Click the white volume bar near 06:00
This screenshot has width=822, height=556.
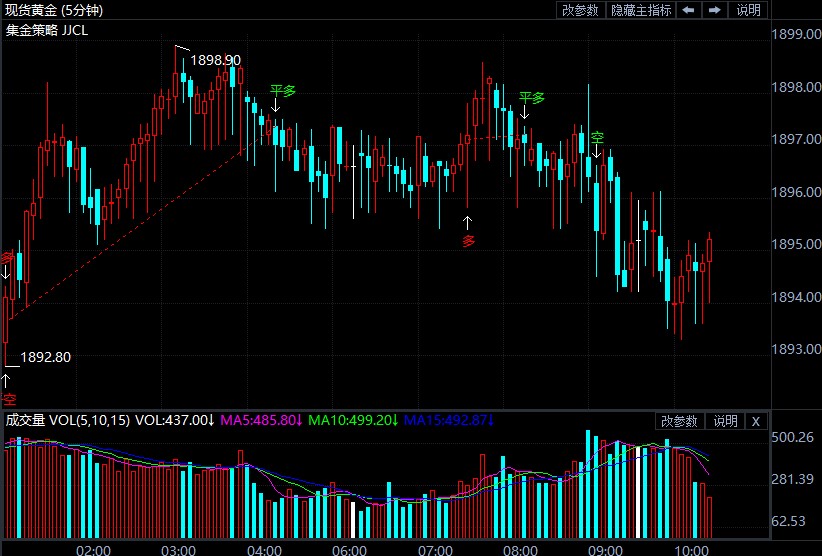point(353,520)
